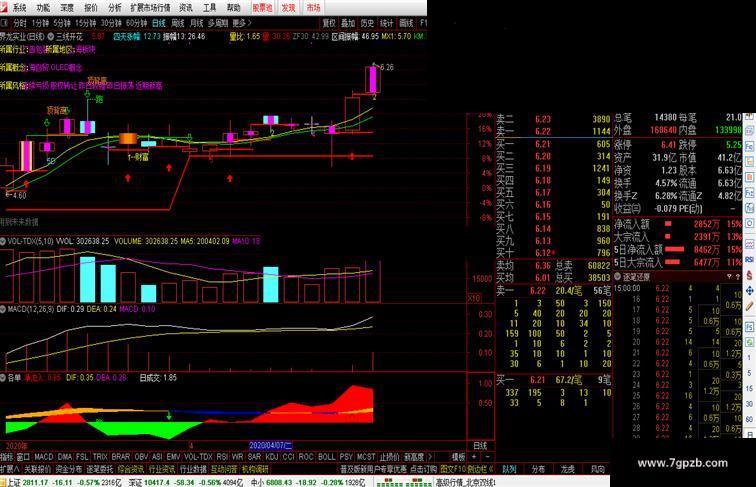
Task: Click the minus zoom-out button beside 模板
Action: coord(487,457)
